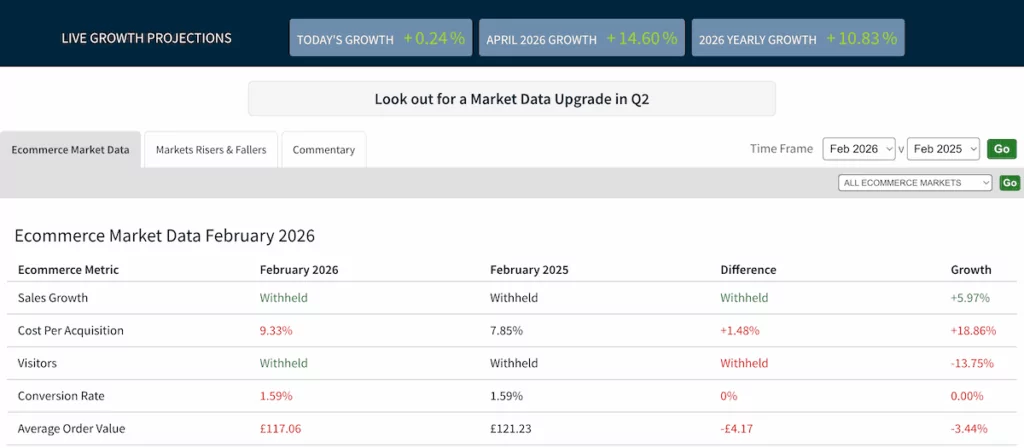1024x448 pixels.
Task: Click the 7.85% February 2025 value
Action: (x=507, y=330)
